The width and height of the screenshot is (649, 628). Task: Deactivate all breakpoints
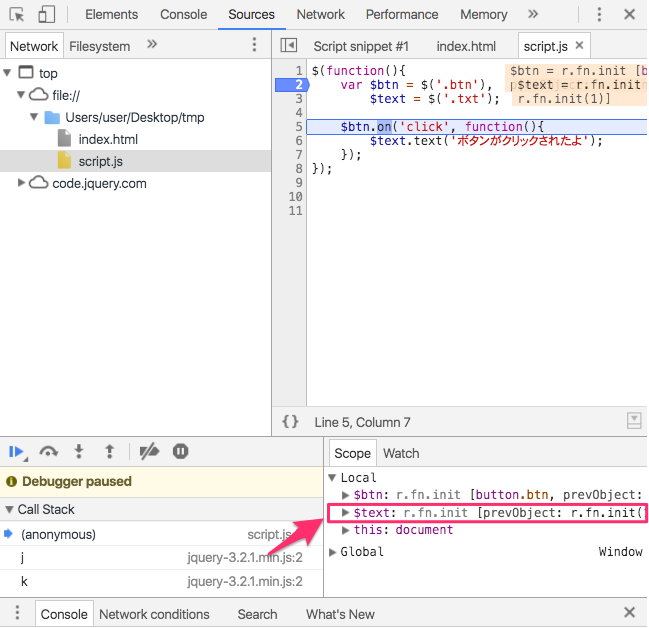149,452
